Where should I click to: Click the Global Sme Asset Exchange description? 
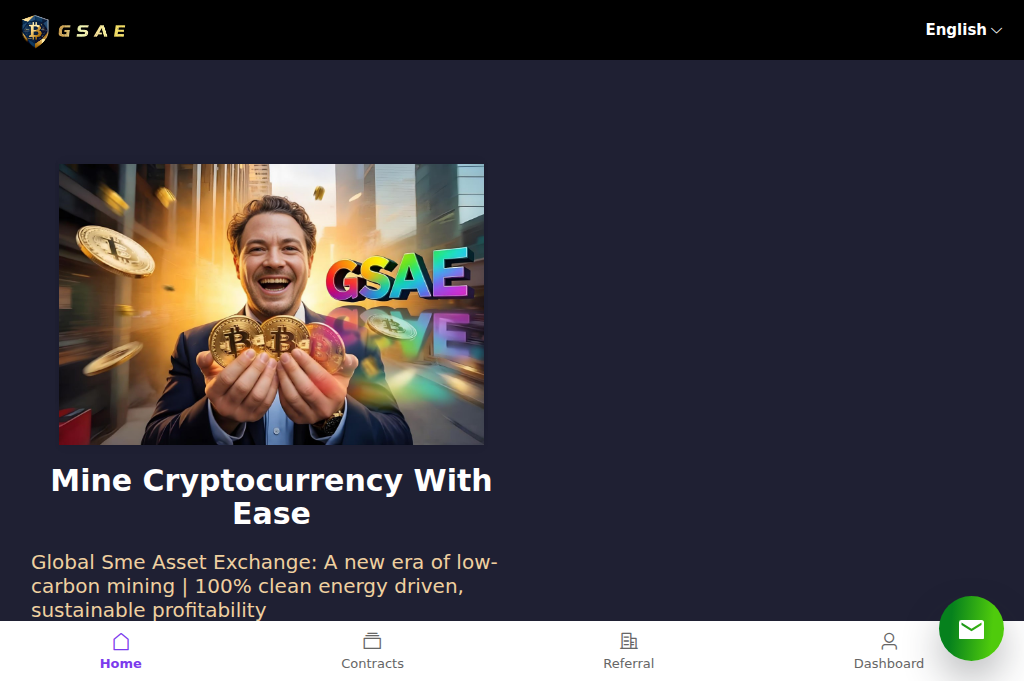point(264,586)
